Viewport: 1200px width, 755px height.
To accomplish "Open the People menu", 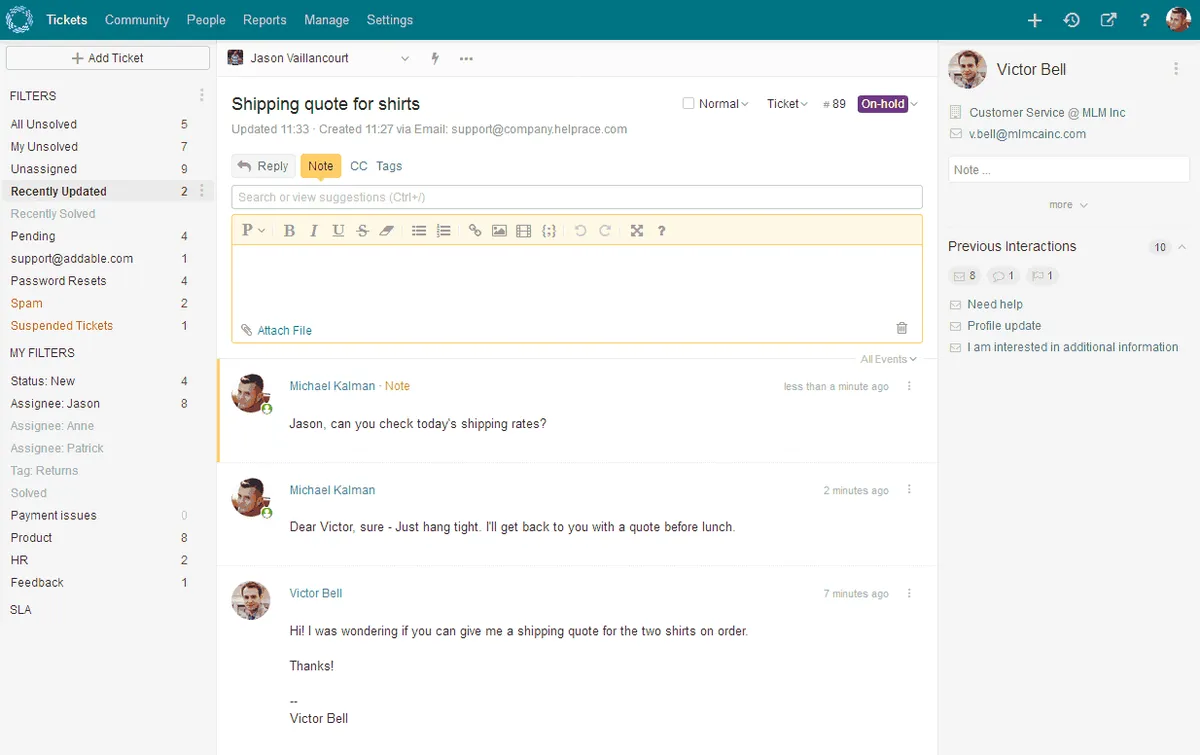I will pos(206,20).
